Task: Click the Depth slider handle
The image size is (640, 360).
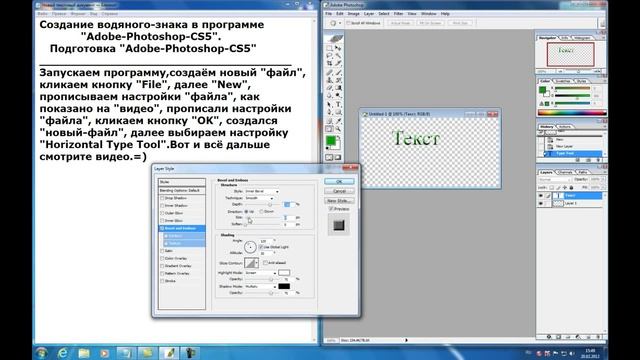Action: point(270,204)
